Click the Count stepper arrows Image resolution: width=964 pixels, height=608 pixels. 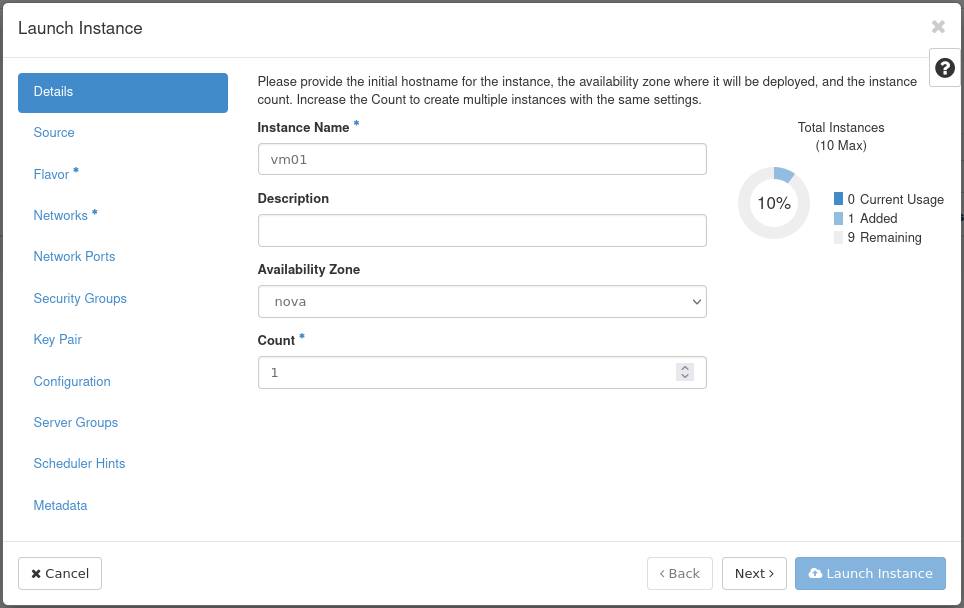click(x=685, y=372)
